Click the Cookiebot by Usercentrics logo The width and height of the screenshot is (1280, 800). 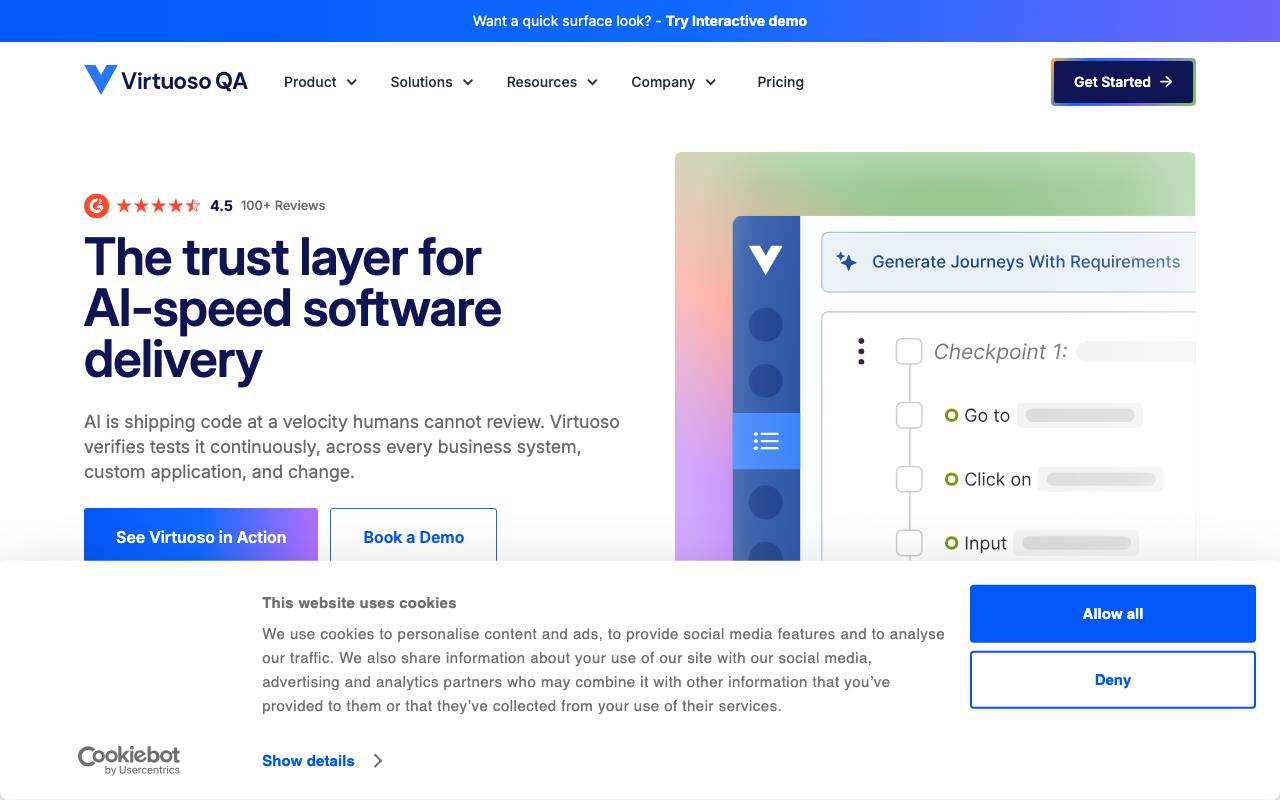pyautogui.click(x=129, y=760)
